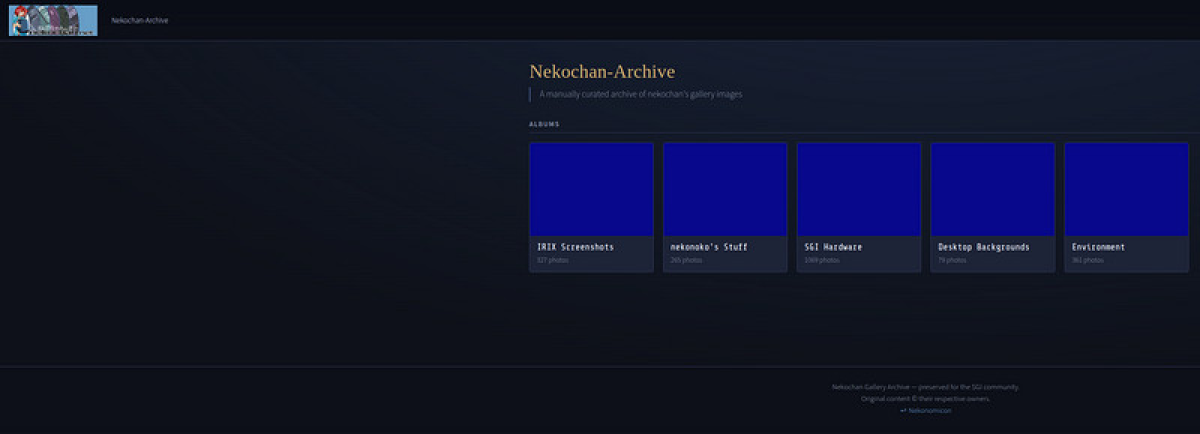Click the return arrow icon beside Nekonomicon
The width and height of the screenshot is (1200, 434).
pos(903,410)
